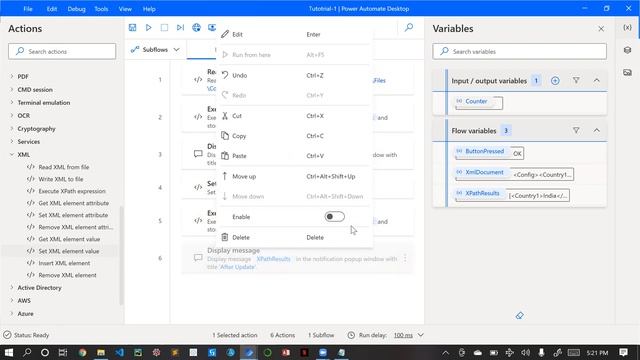Choose Delete in the context menu
This screenshot has height=360, width=640.
point(295,237)
